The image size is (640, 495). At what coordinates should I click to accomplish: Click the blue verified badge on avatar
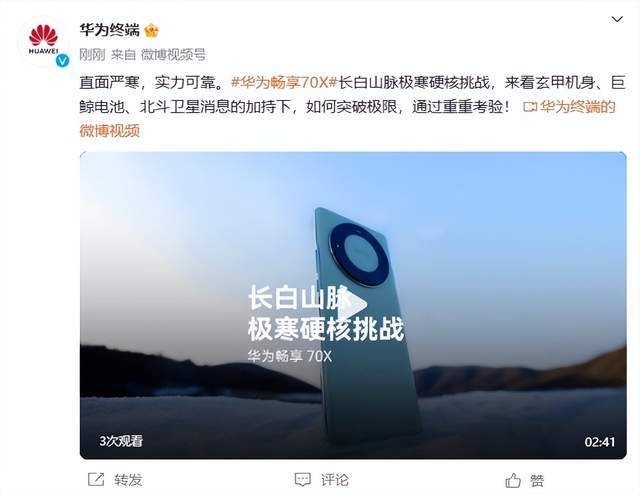tap(62, 61)
